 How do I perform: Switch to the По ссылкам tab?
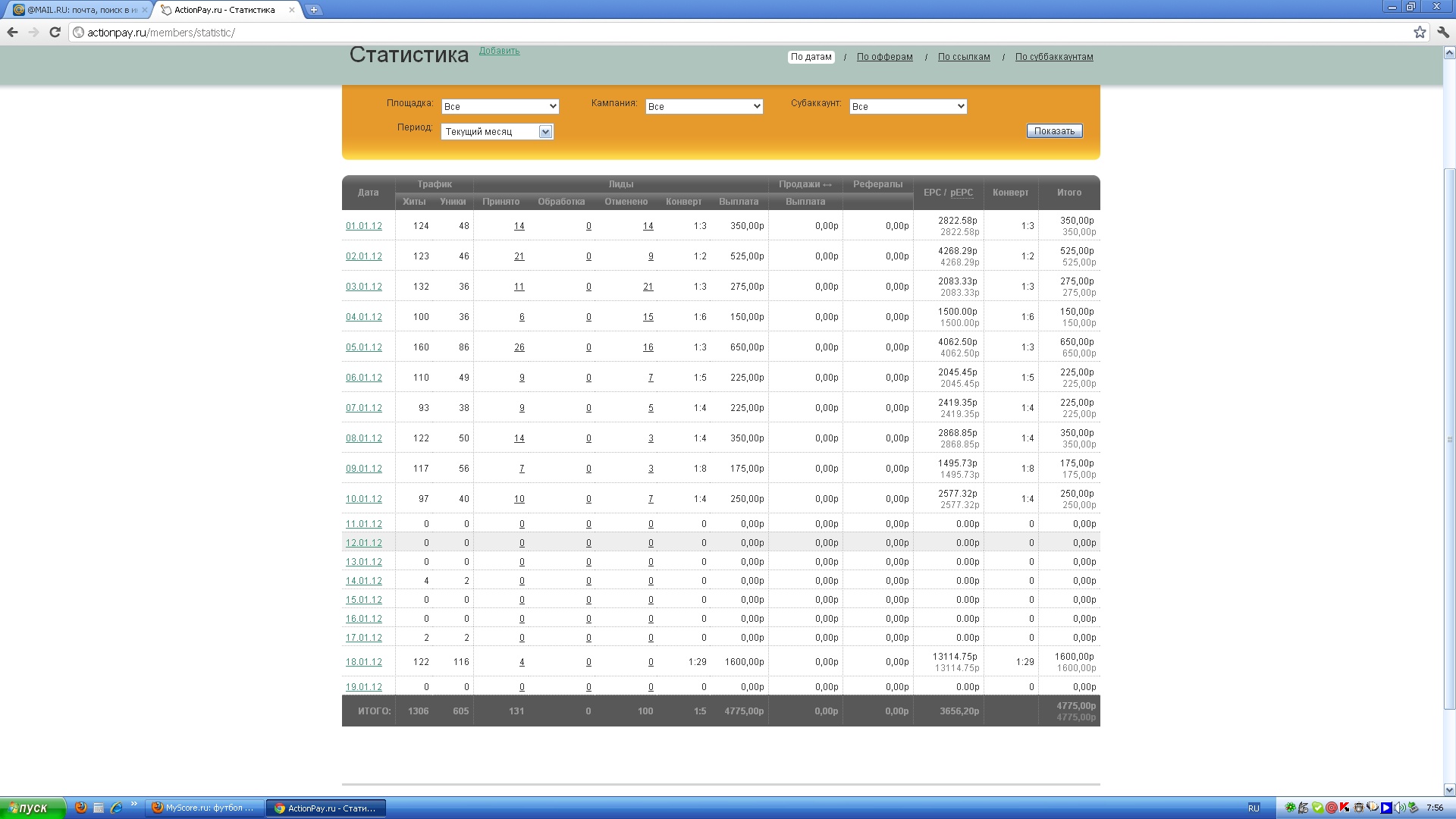pos(963,57)
